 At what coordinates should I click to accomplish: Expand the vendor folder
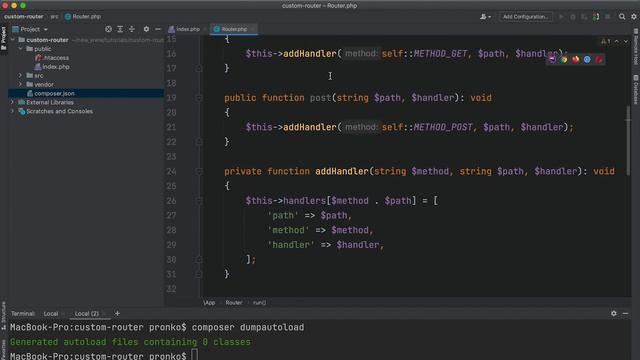click(20, 84)
